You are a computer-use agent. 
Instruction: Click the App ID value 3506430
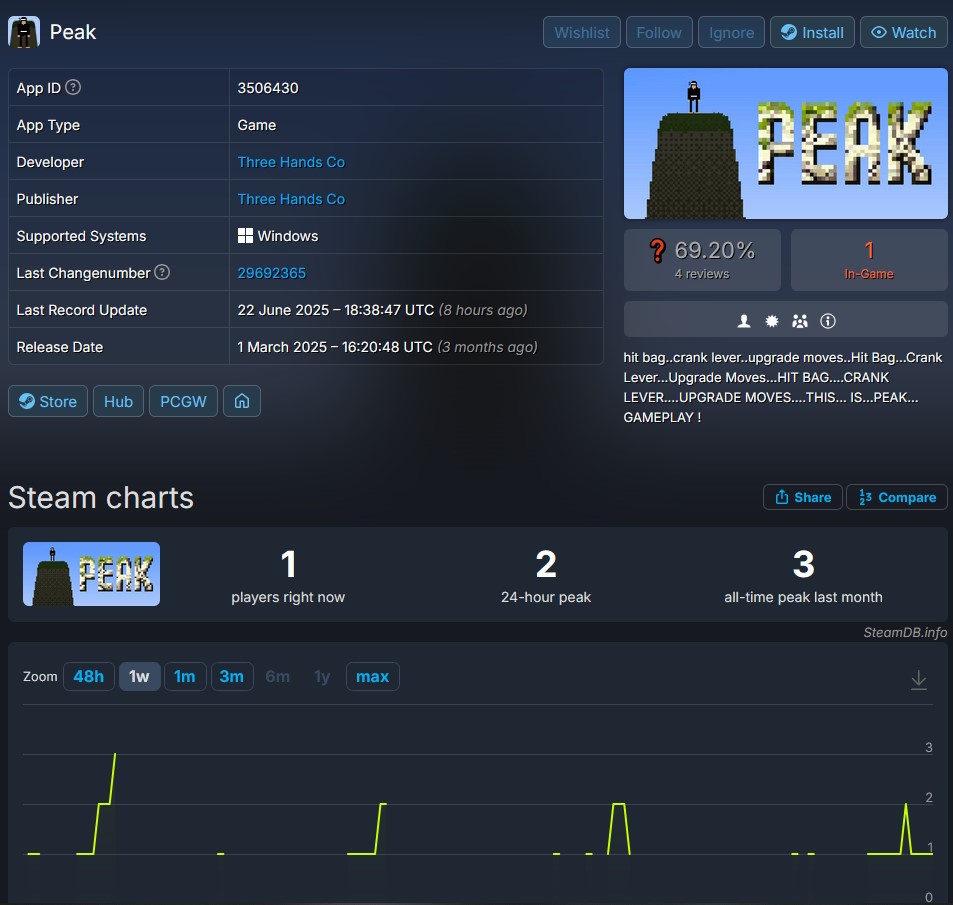[x=268, y=88]
